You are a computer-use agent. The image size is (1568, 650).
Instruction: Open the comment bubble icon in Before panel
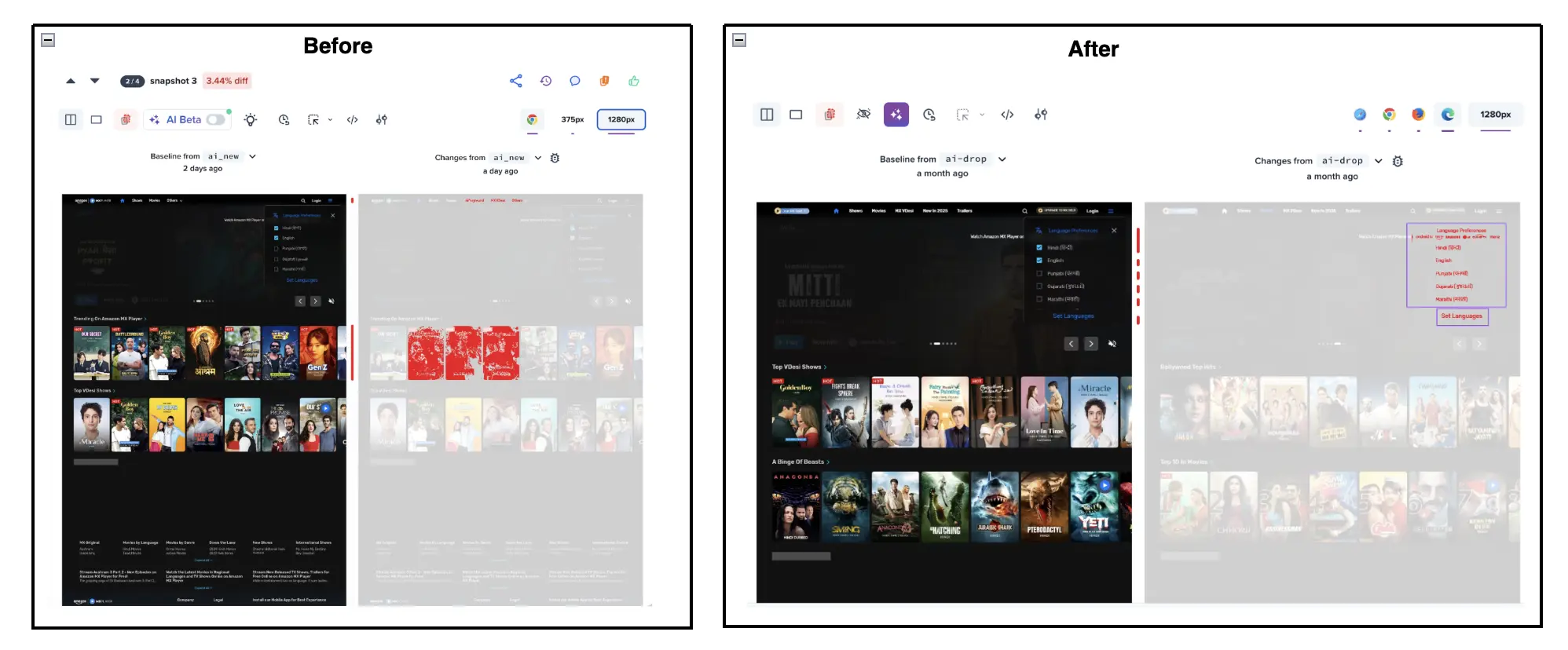pyautogui.click(x=575, y=81)
